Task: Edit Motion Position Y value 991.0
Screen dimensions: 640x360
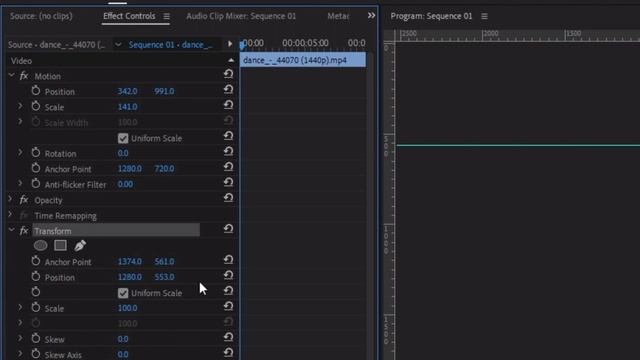Action: 164,91
